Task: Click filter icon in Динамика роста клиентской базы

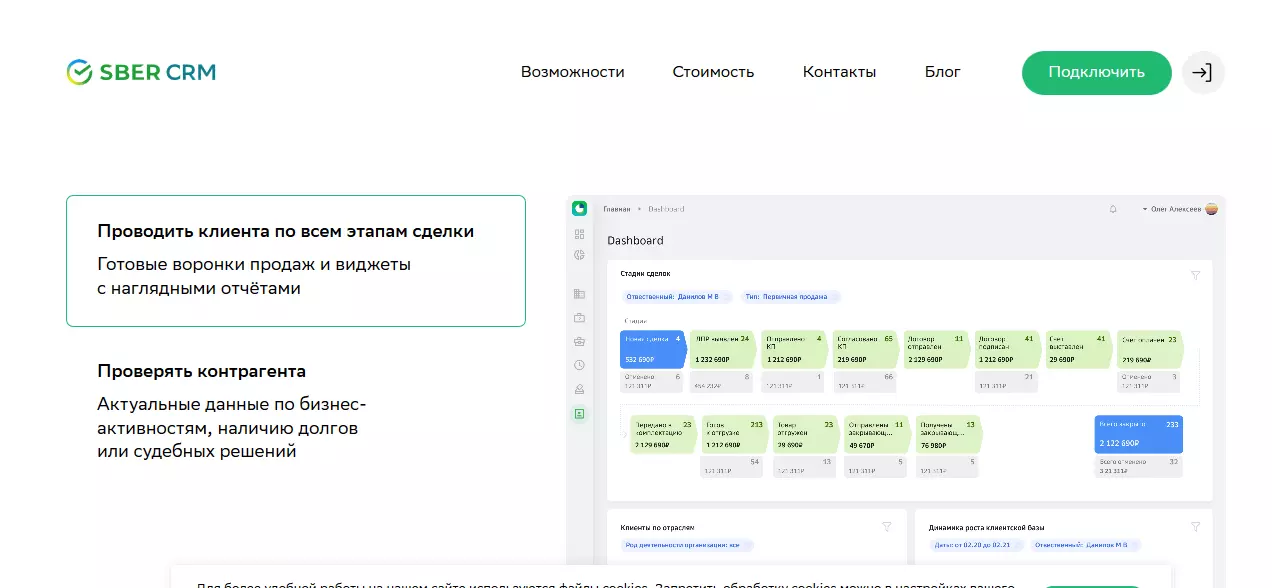Action: (1195, 526)
